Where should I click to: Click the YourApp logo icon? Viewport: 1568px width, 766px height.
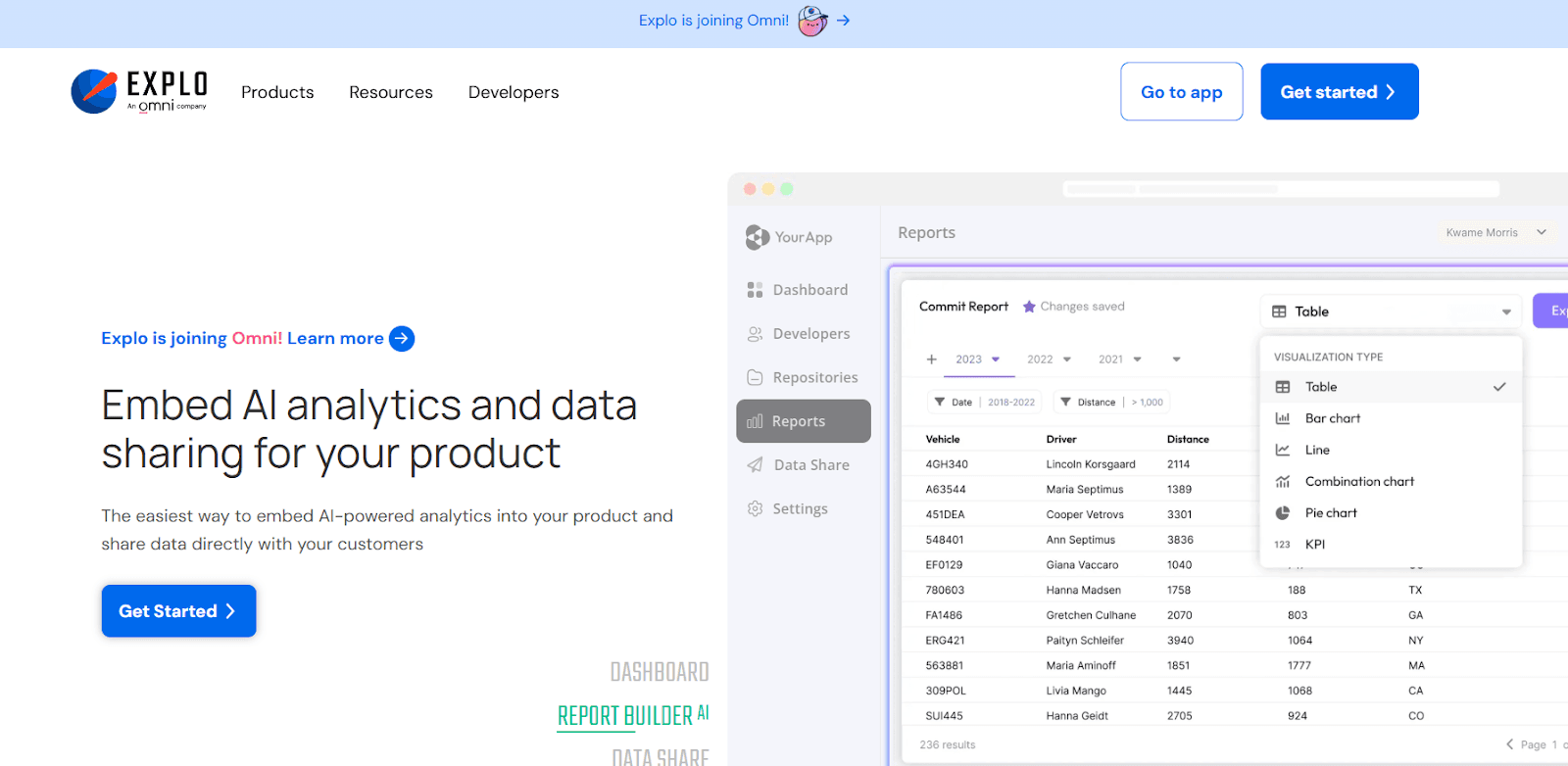coord(757,237)
